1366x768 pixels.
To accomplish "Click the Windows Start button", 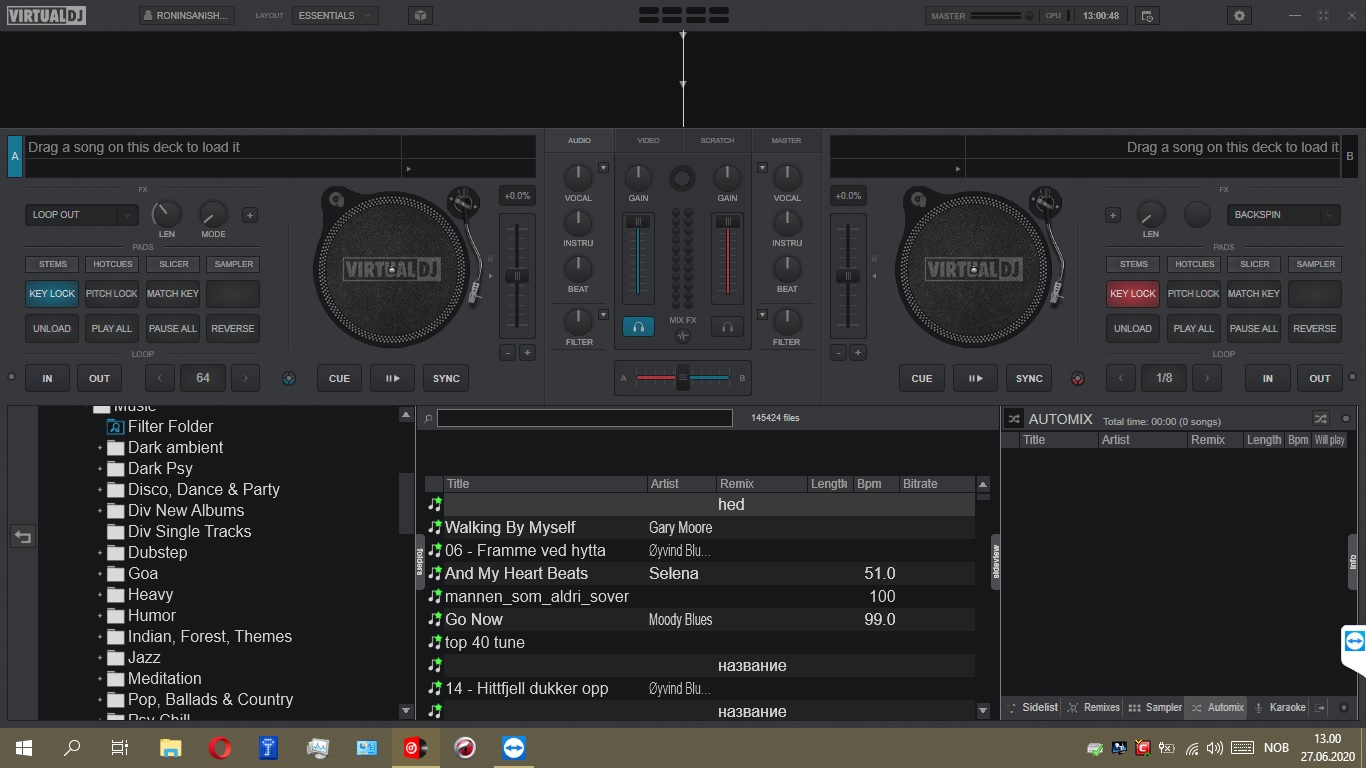I will click(x=23, y=747).
